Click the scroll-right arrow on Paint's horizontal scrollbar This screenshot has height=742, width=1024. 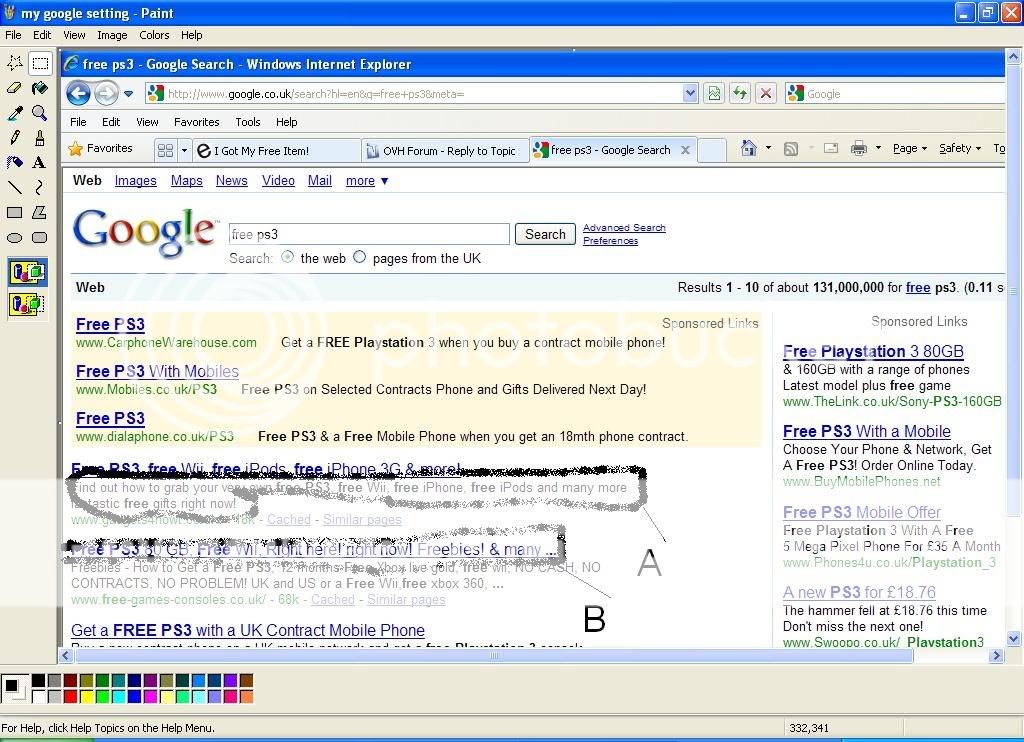click(996, 655)
